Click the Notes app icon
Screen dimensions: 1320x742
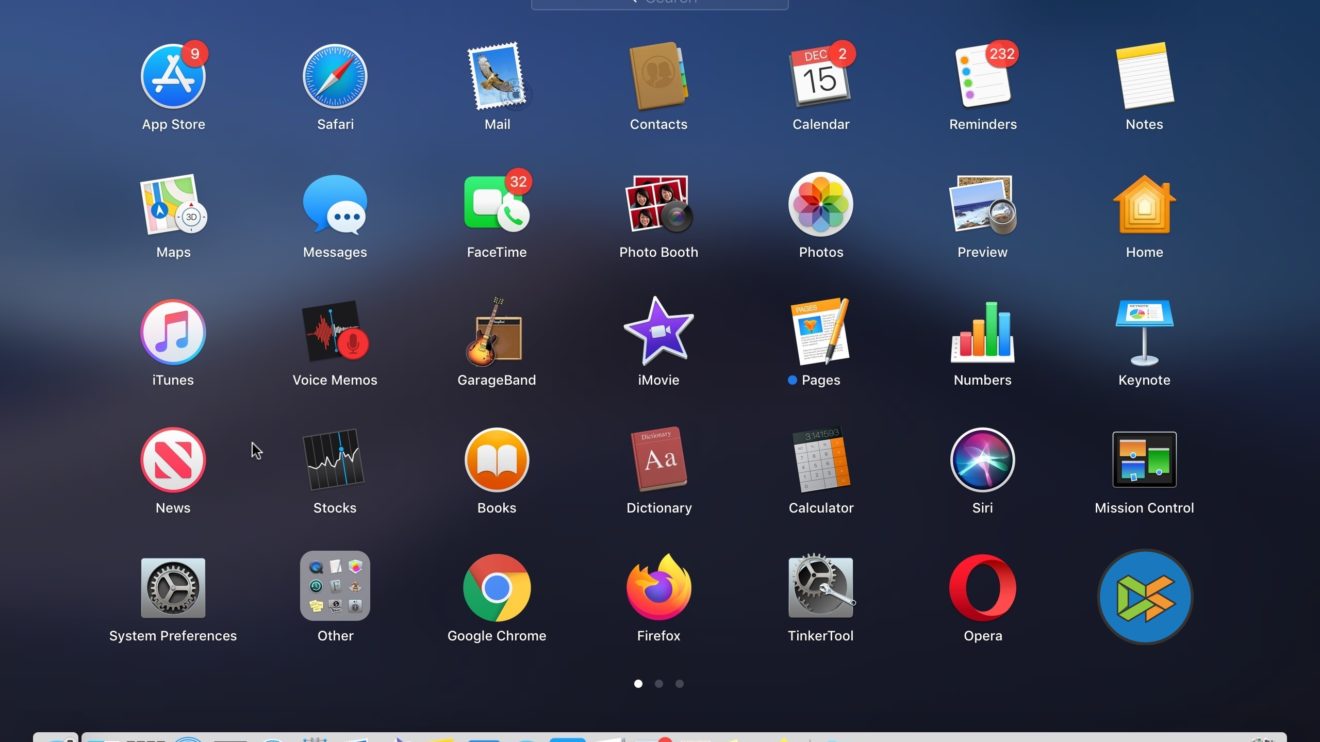pyautogui.click(x=1144, y=76)
